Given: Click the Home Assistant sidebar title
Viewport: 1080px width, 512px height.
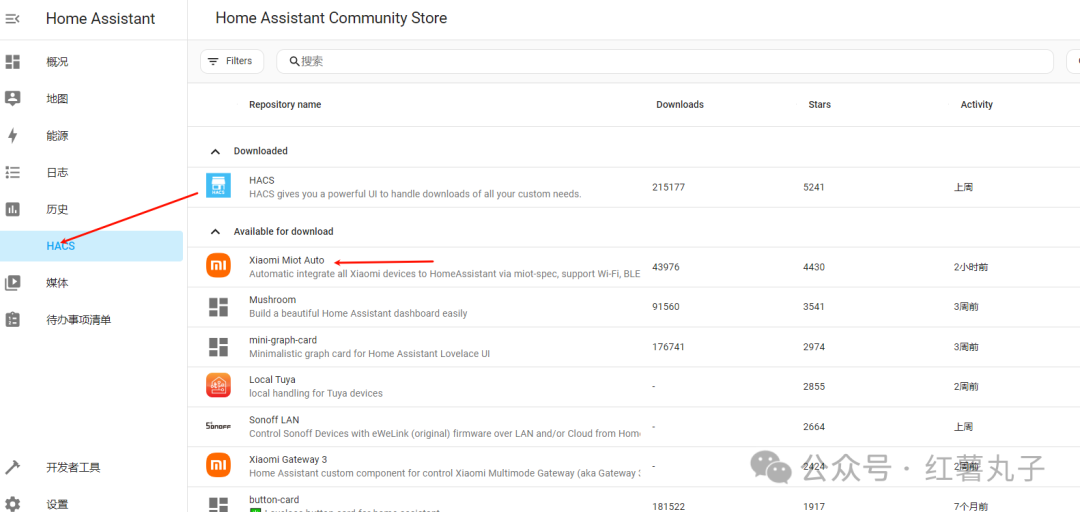Looking at the screenshot, I should click(101, 19).
